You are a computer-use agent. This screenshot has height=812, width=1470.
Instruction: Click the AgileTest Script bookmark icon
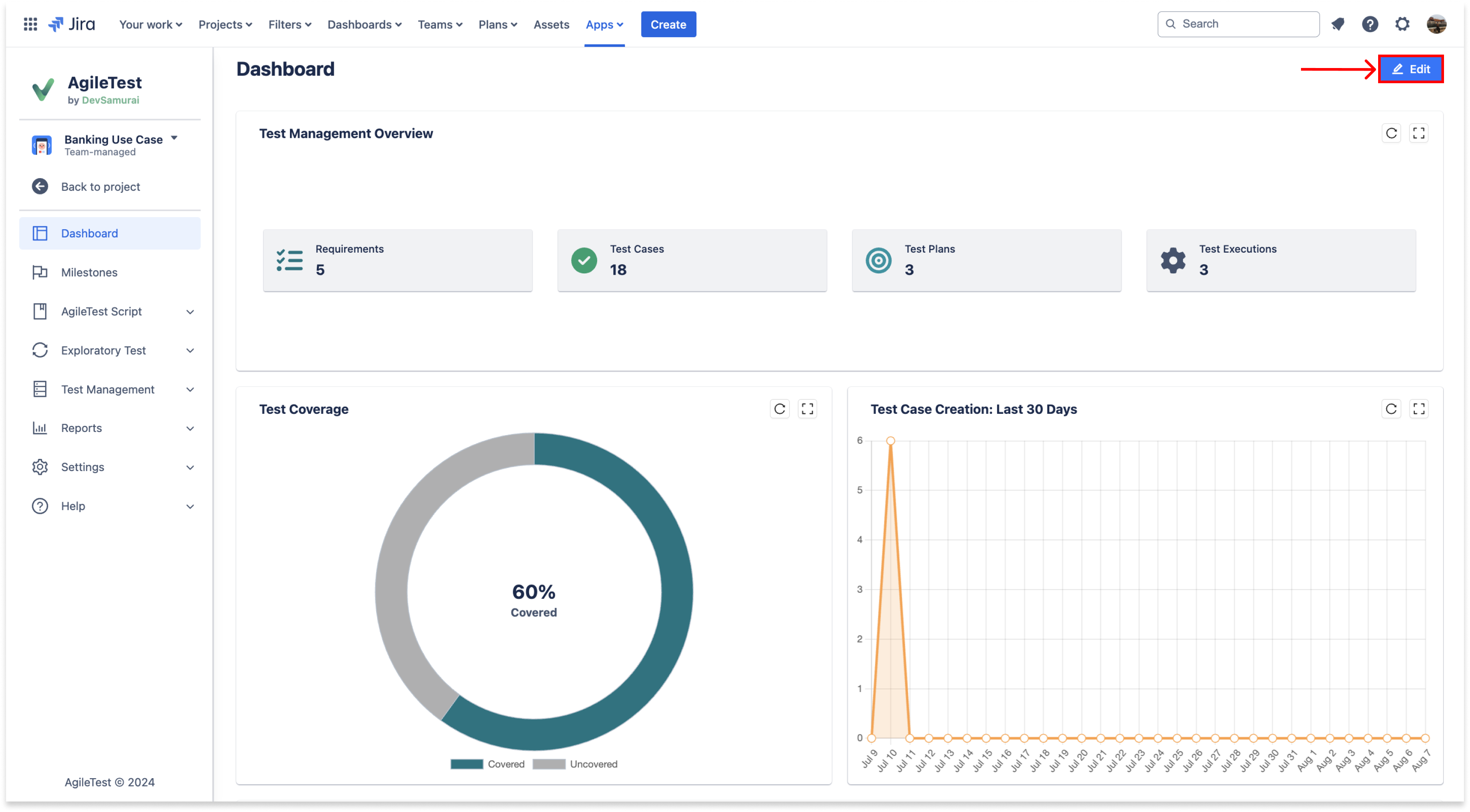[x=40, y=311]
